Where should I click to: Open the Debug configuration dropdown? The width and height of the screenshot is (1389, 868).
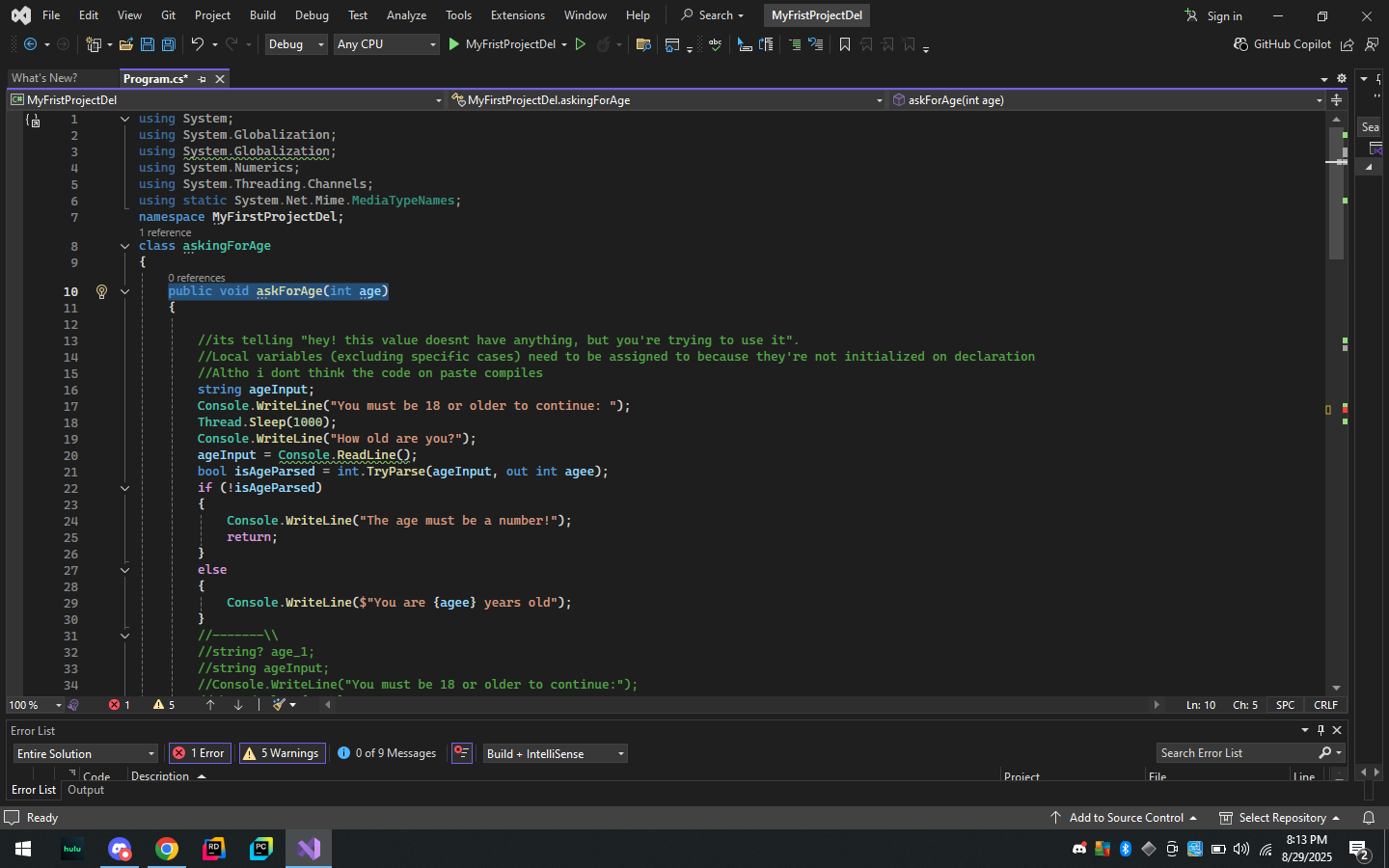(296, 44)
